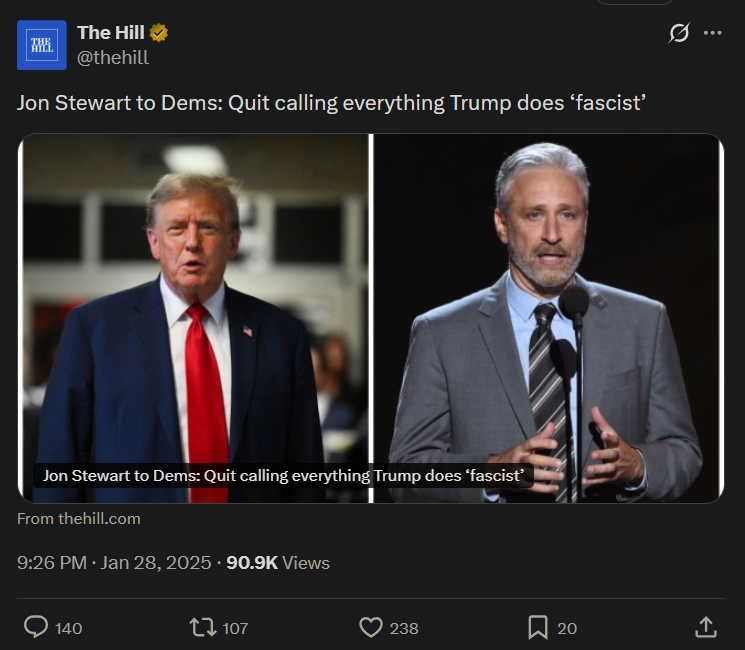Like the post with the heart icon
The height and width of the screenshot is (650, 745).
pyautogui.click(x=371, y=627)
